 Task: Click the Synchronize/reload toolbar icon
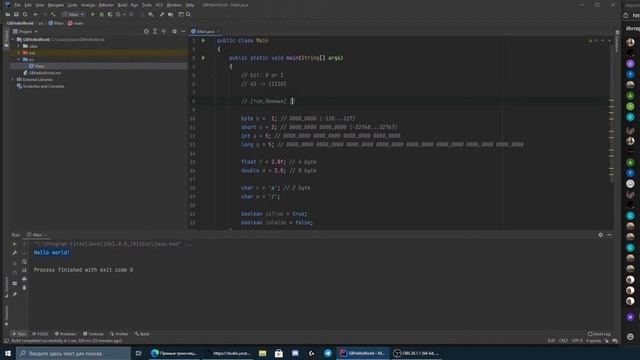(25, 14)
